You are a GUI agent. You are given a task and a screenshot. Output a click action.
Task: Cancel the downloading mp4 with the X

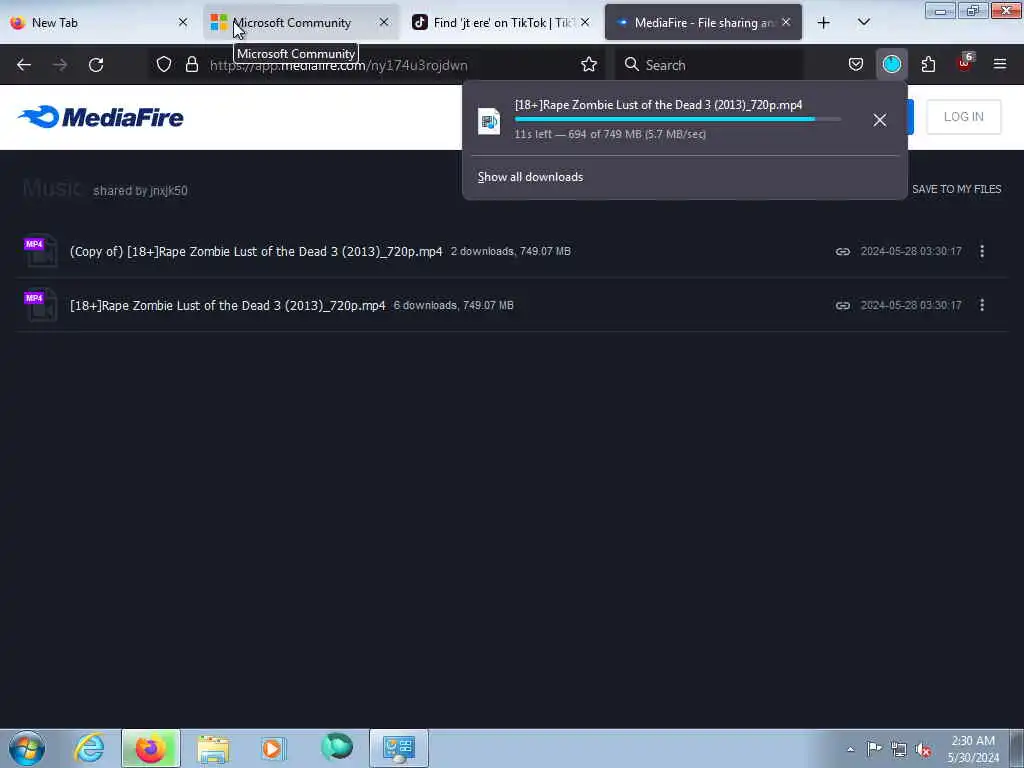(x=880, y=120)
